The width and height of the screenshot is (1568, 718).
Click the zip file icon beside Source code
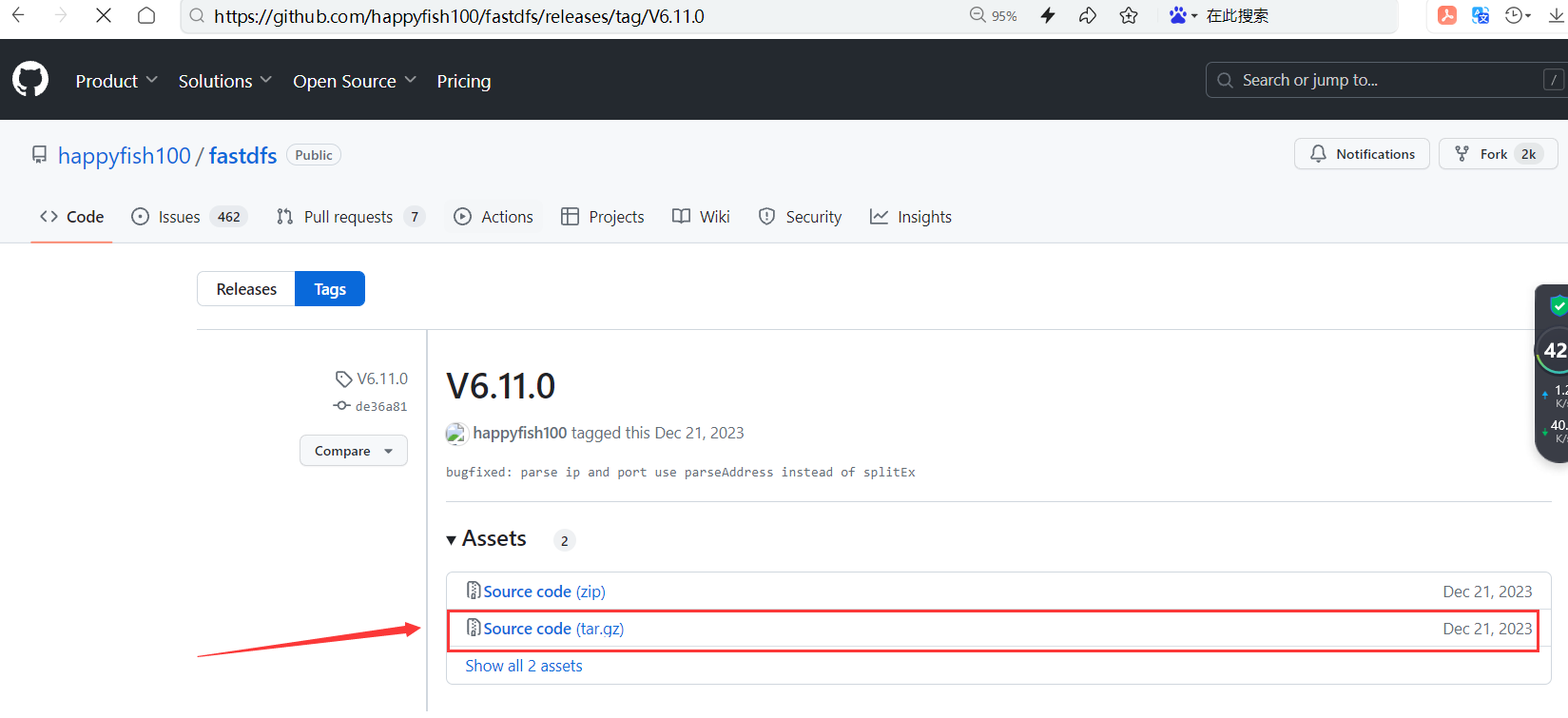(473, 591)
